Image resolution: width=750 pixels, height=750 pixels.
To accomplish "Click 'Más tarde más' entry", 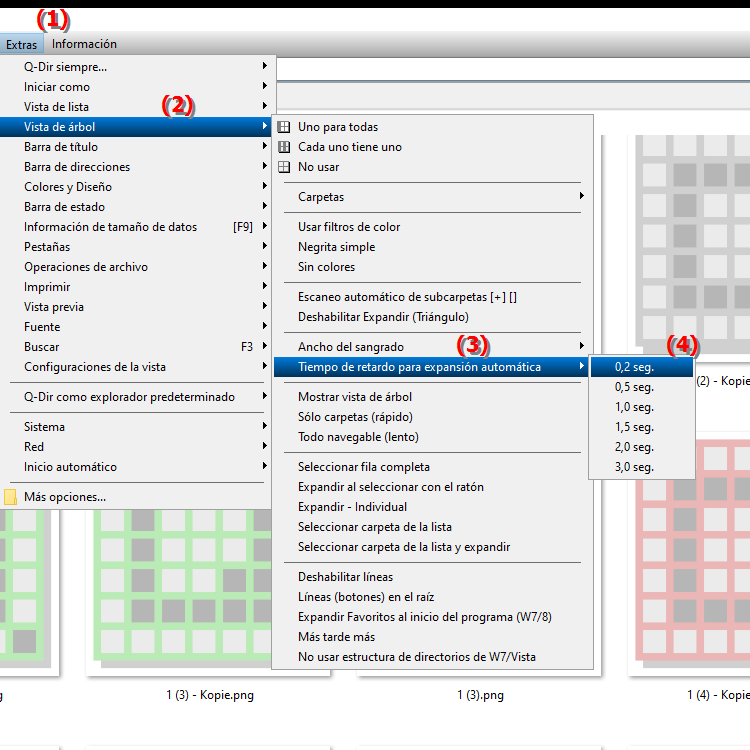I will point(432,637).
